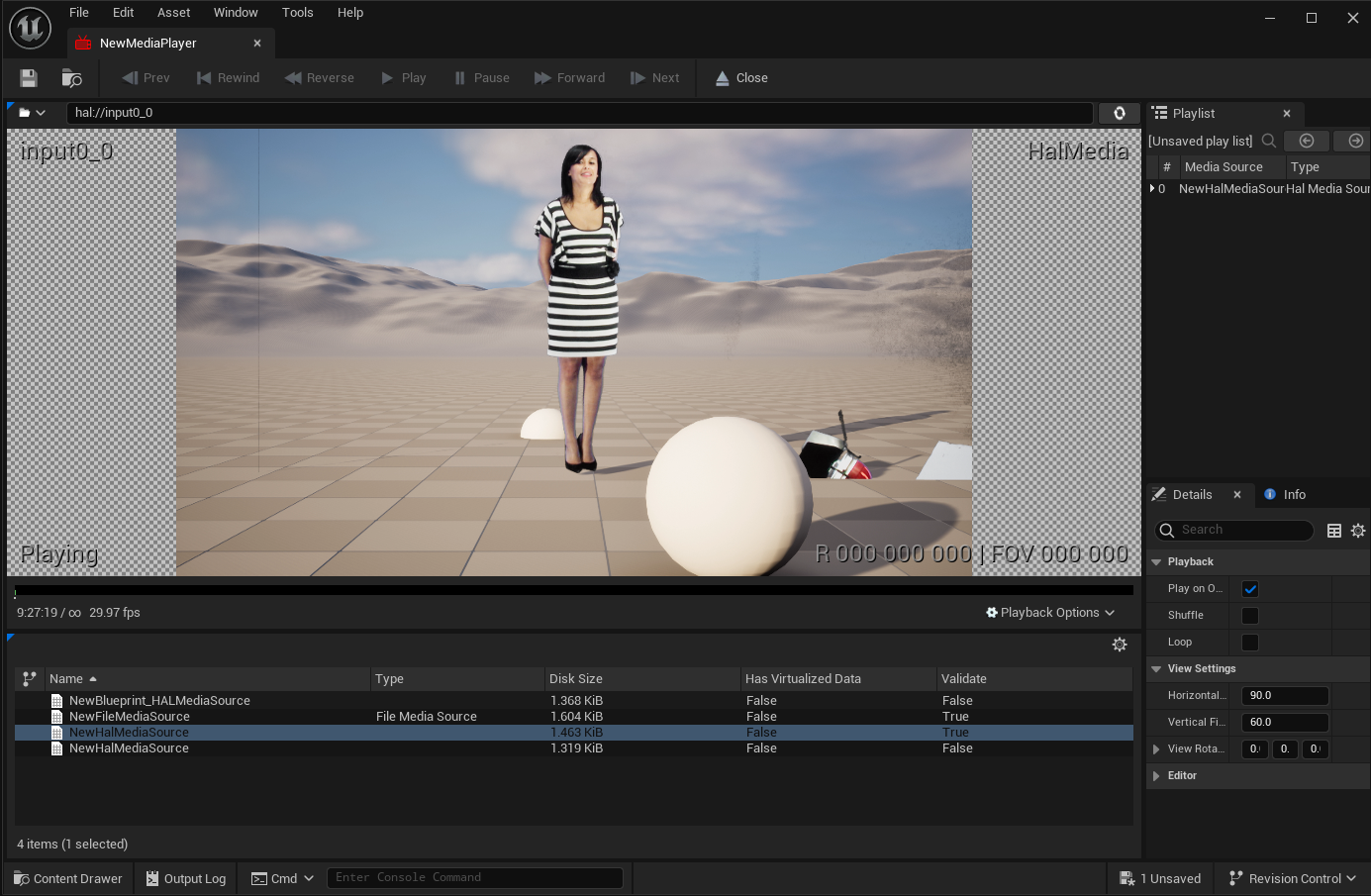The image size is (1371, 896).
Task: Click the Enter Console Command field
Action: tap(474, 878)
